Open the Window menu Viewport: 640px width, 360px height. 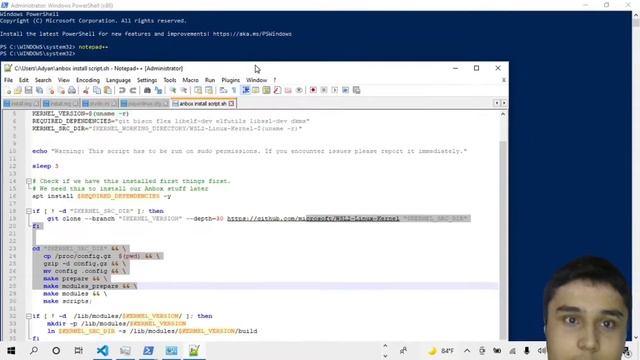pos(256,80)
